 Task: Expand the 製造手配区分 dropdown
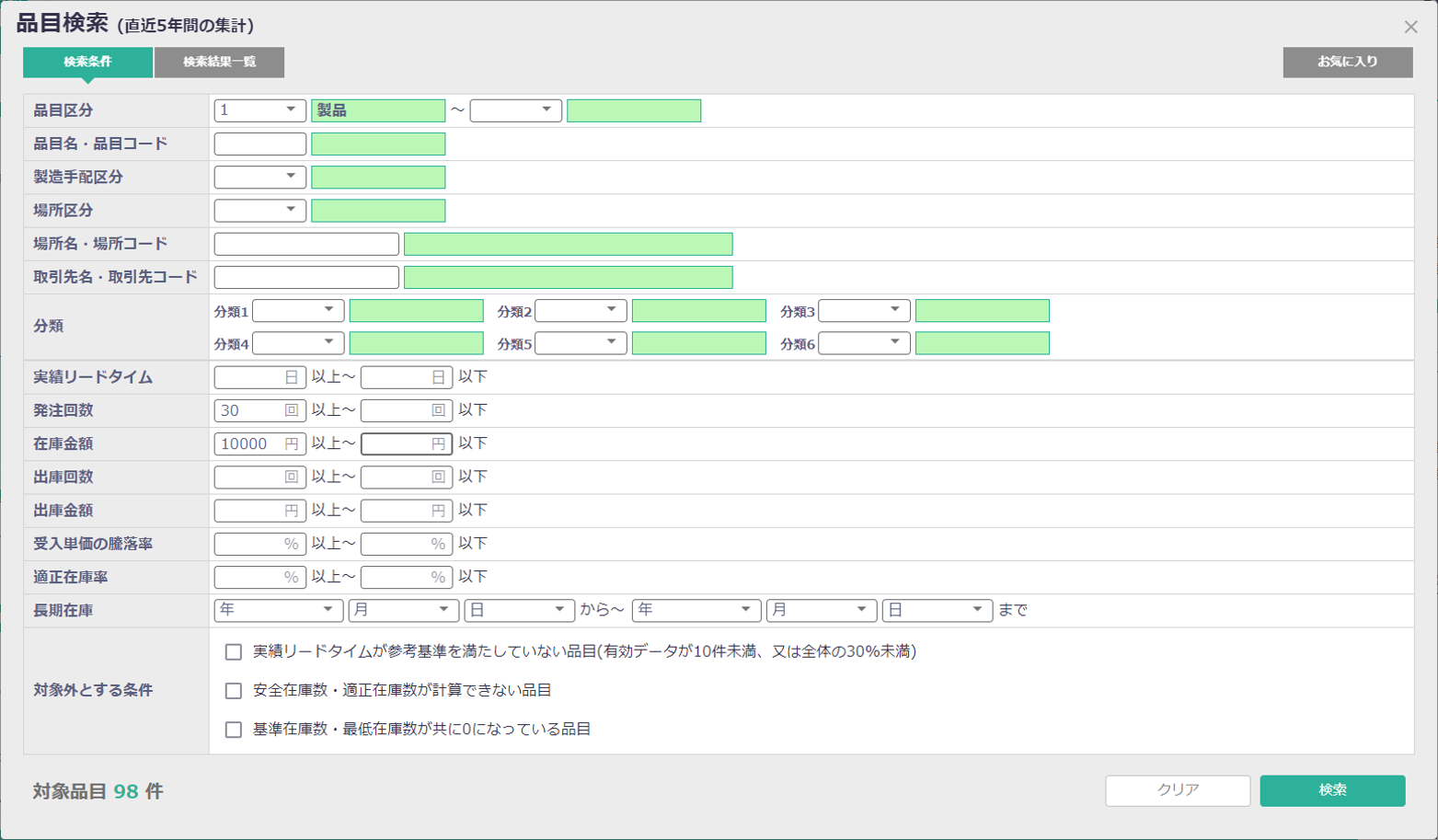(259, 177)
